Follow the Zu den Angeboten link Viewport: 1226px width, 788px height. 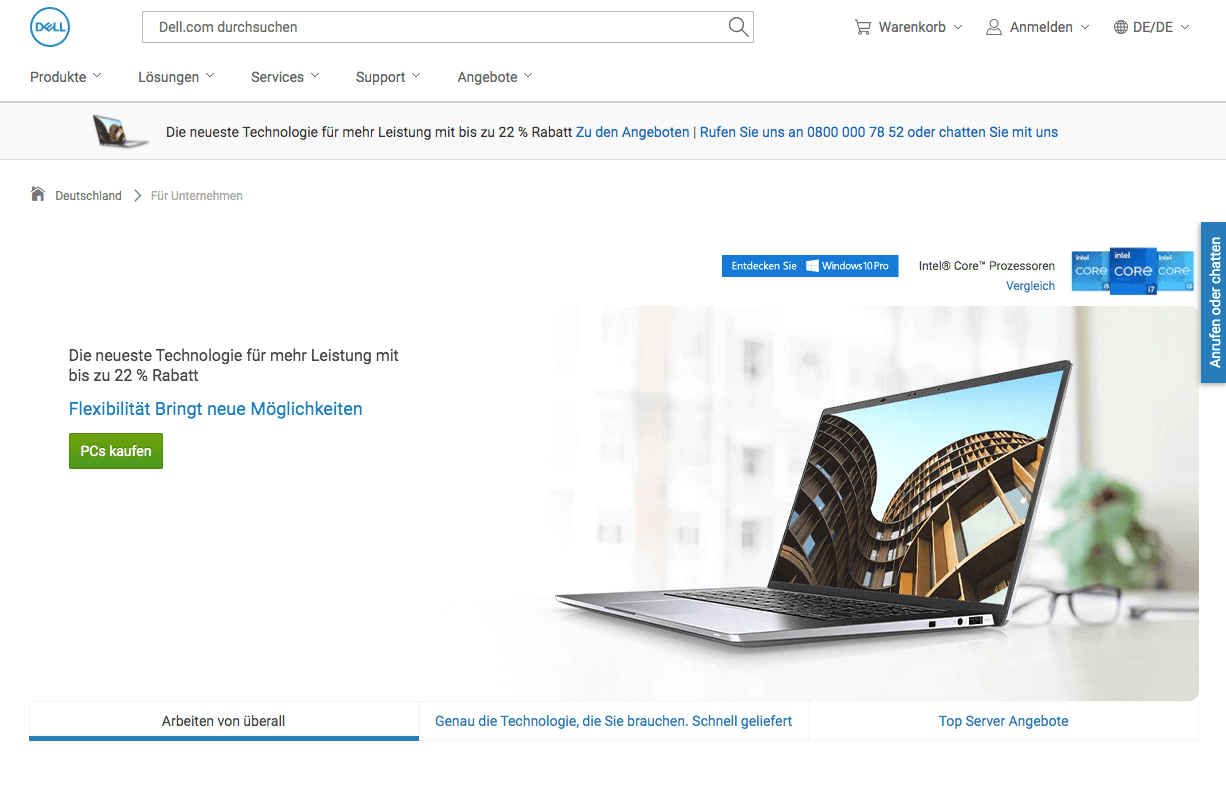(x=633, y=132)
